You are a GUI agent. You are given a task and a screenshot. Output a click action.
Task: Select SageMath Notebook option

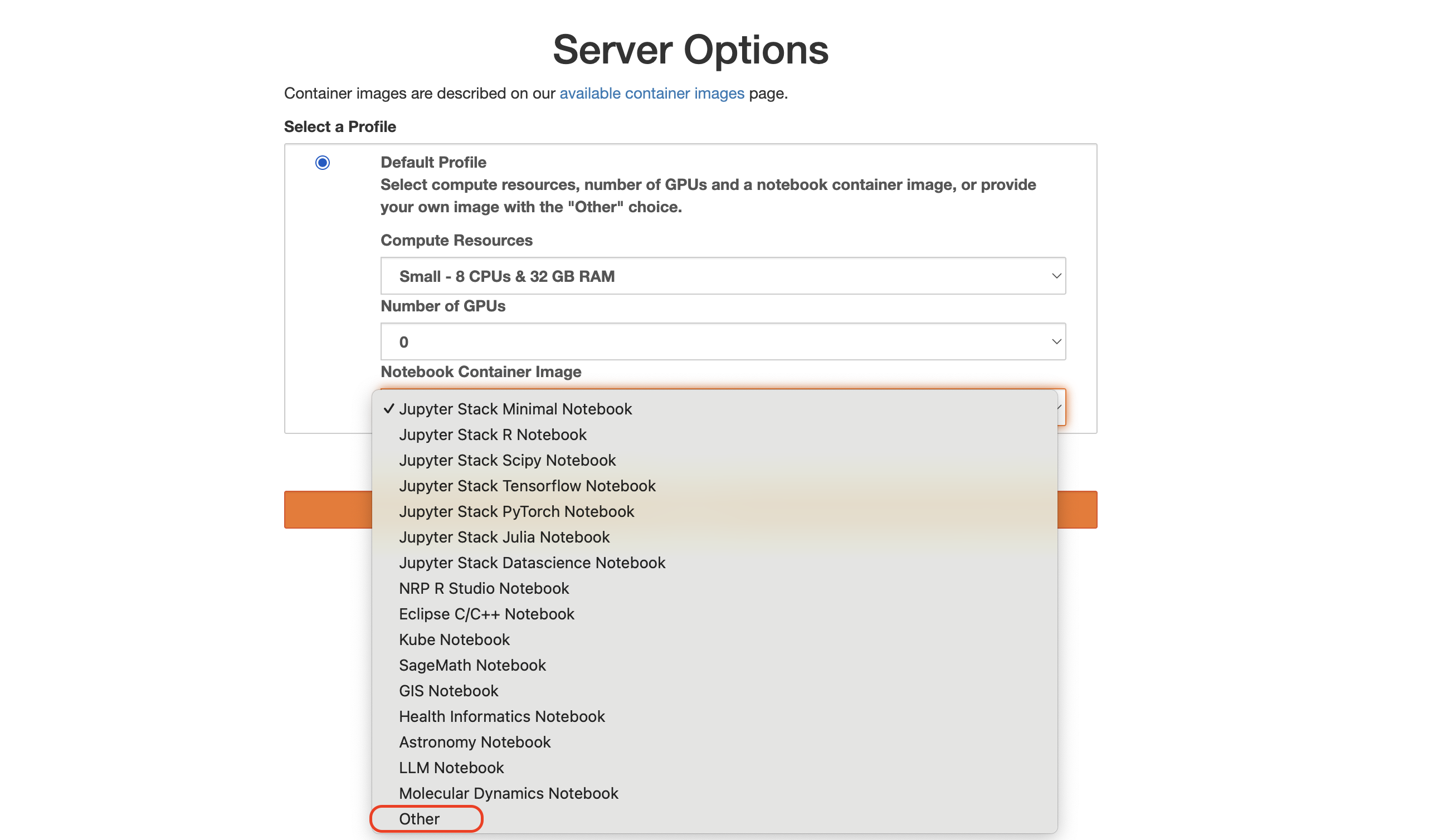point(714,665)
